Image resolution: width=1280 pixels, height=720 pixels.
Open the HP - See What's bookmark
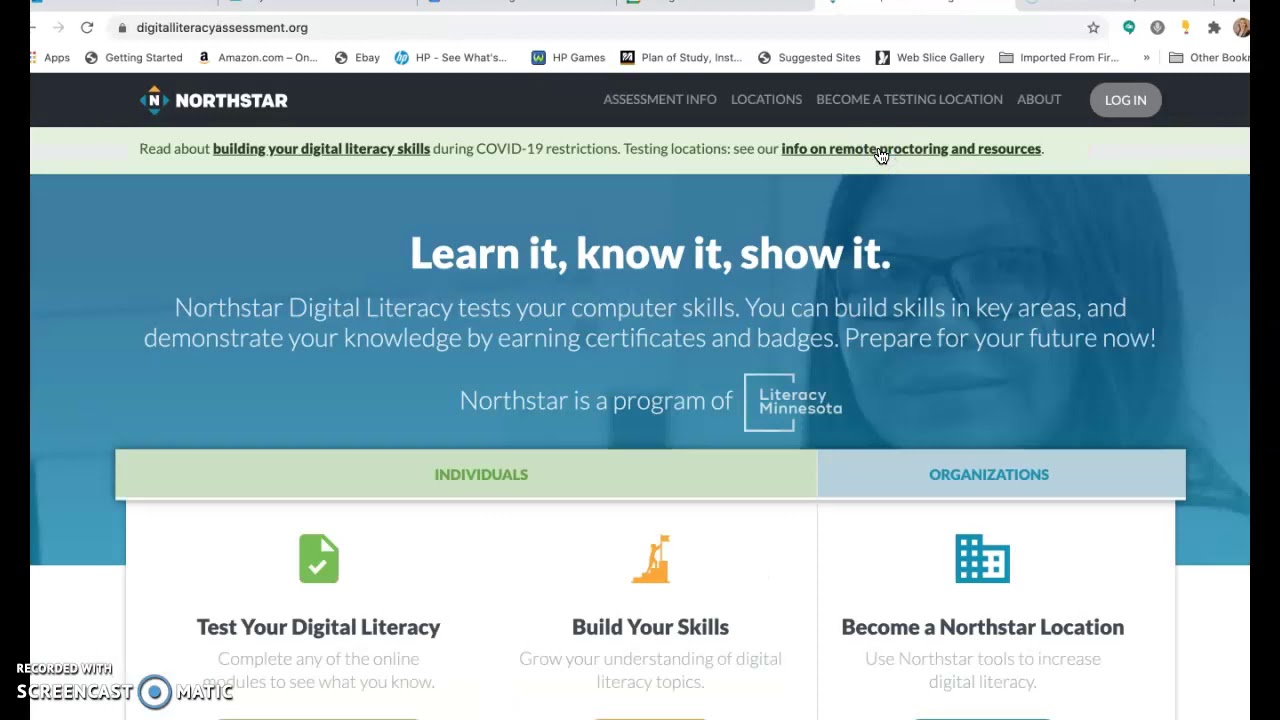click(x=451, y=58)
